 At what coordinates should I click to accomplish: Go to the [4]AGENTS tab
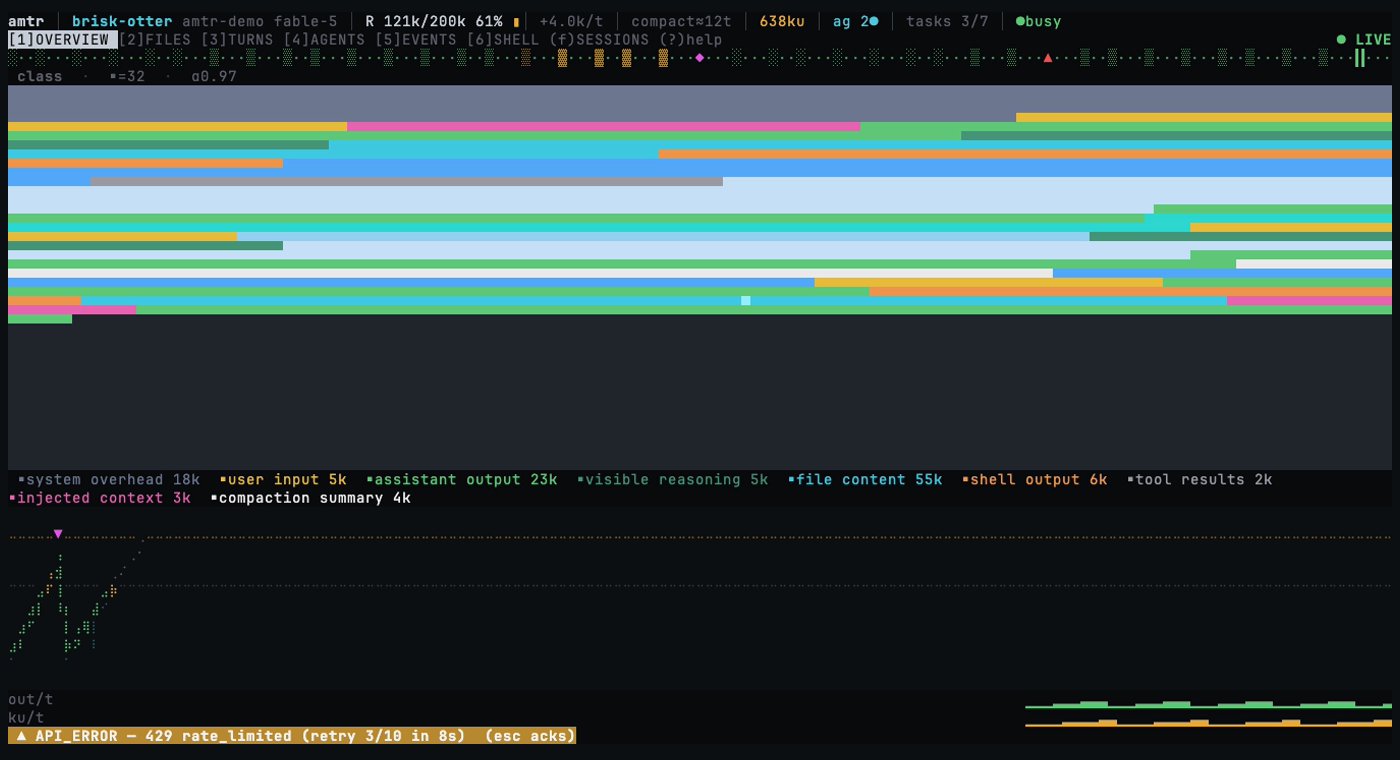[323, 40]
